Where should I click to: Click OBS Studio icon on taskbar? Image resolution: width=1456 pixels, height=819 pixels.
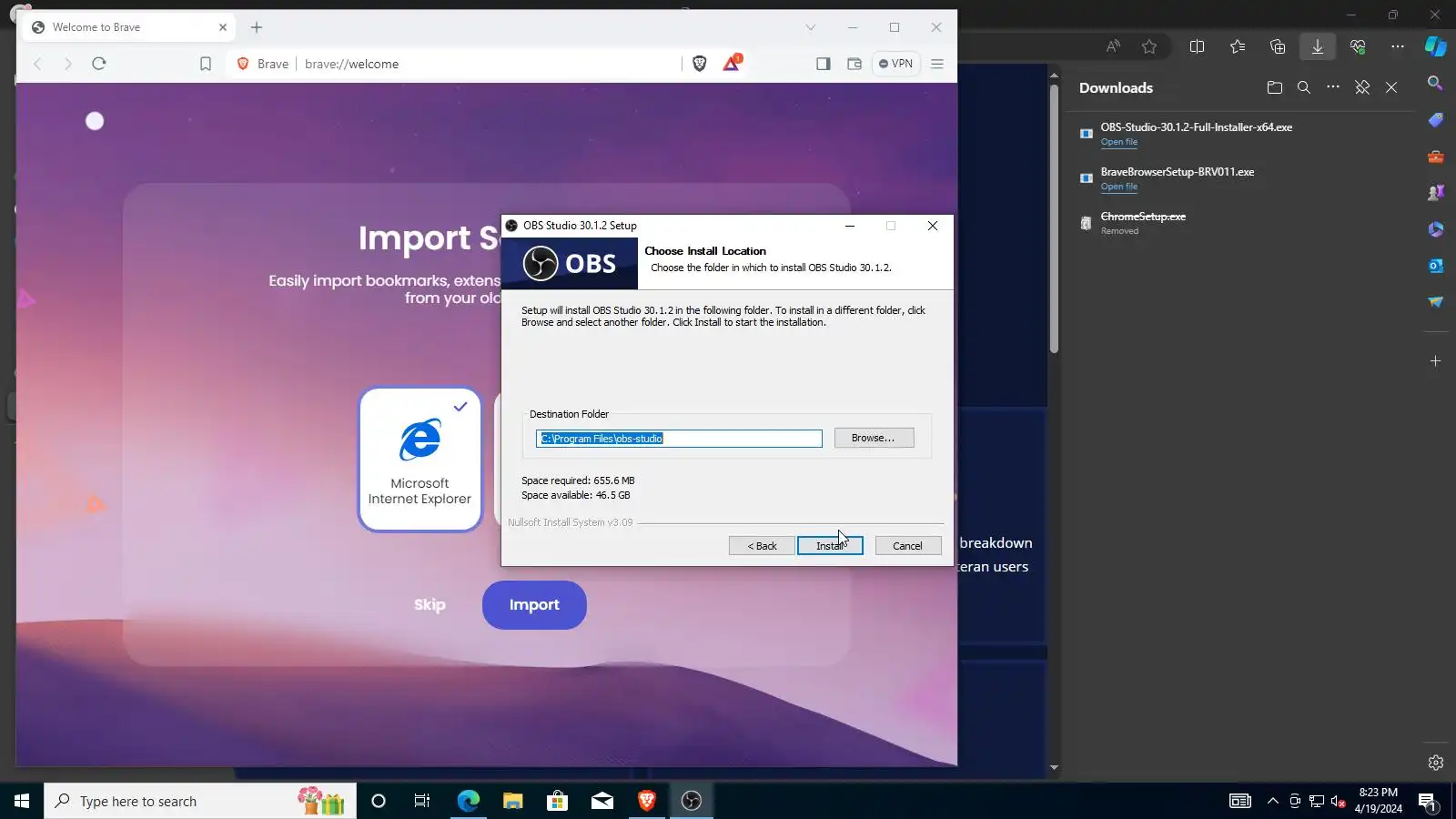tap(692, 801)
